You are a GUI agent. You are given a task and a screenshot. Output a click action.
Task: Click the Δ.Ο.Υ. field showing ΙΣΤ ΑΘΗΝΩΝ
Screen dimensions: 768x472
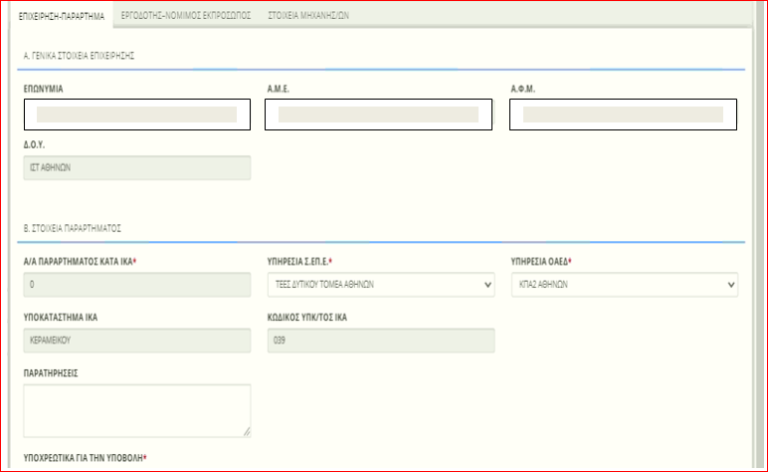click(x=137, y=169)
